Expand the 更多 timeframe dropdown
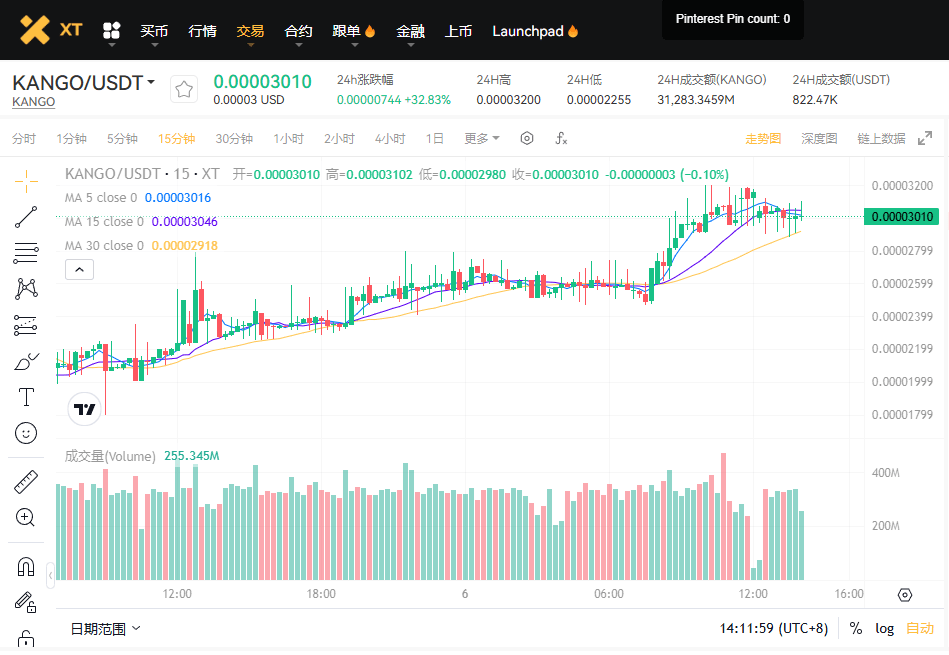This screenshot has height=655, width=949. [481, 139]
